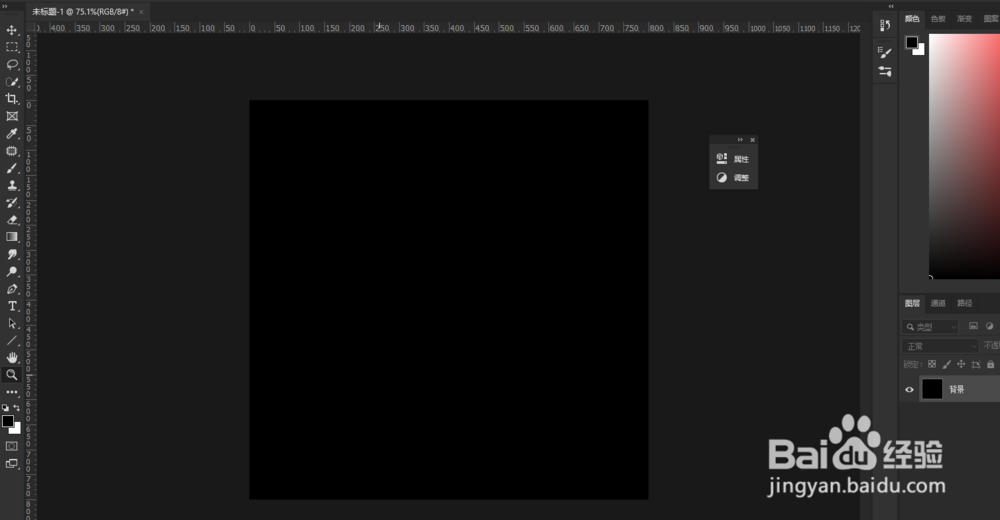Switch to the 路径 tab
Image resolution: width=1000 pixels, height=520 pixels.
tap(964, 303)
